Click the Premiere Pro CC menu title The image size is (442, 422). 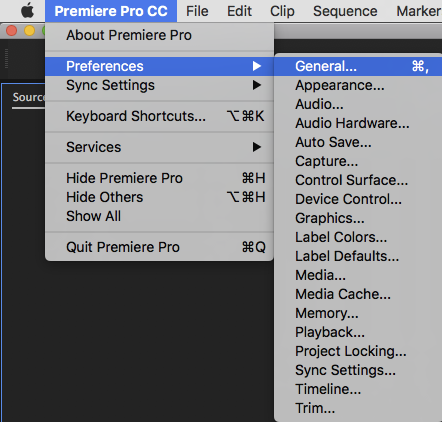(111, 11)
